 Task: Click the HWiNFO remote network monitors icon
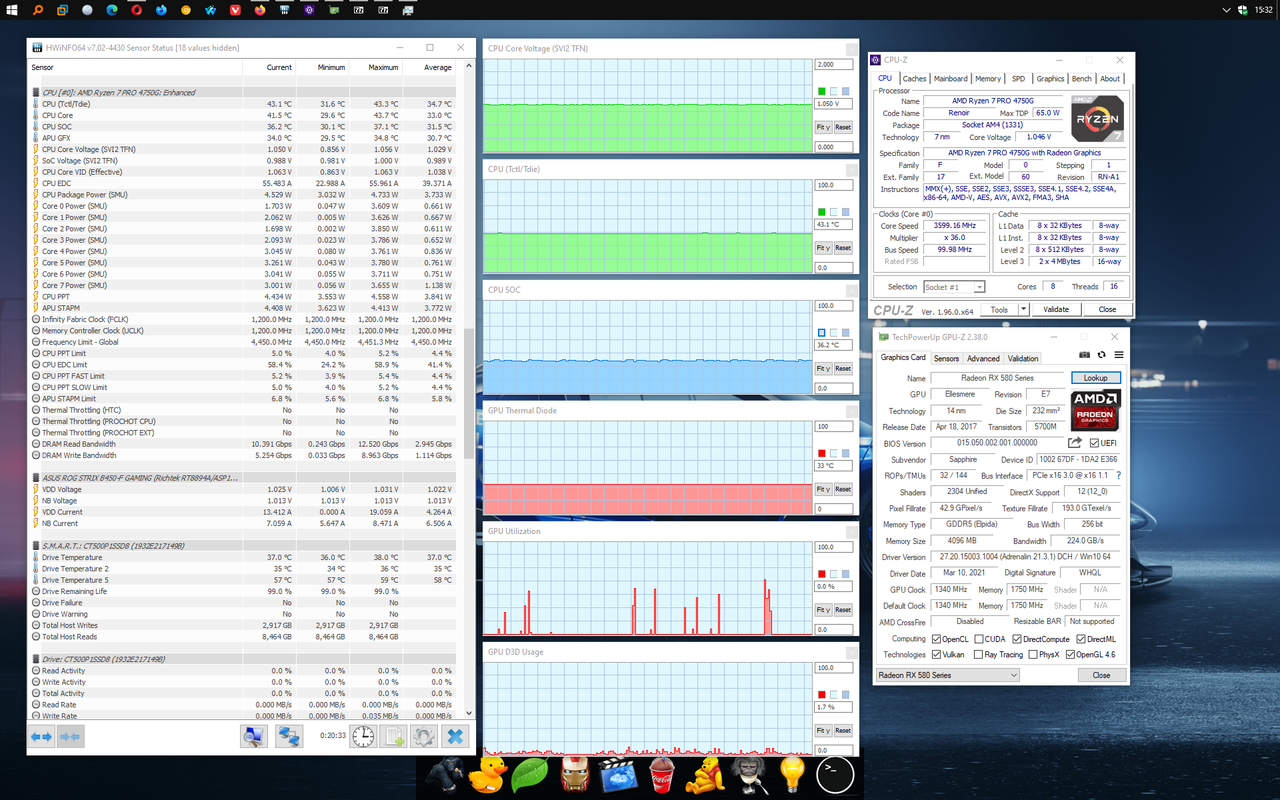point(289,736)
